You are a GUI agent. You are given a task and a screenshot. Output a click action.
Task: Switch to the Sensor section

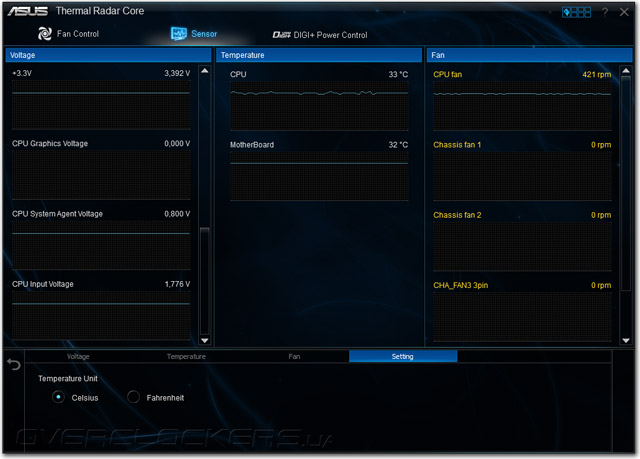(194, 34)
